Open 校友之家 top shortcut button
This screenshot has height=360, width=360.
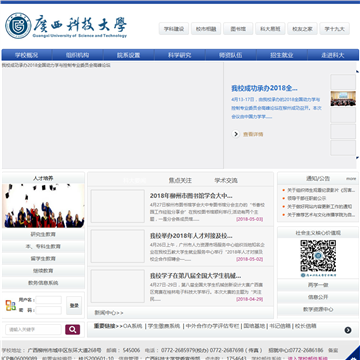(x=302, y=29)
